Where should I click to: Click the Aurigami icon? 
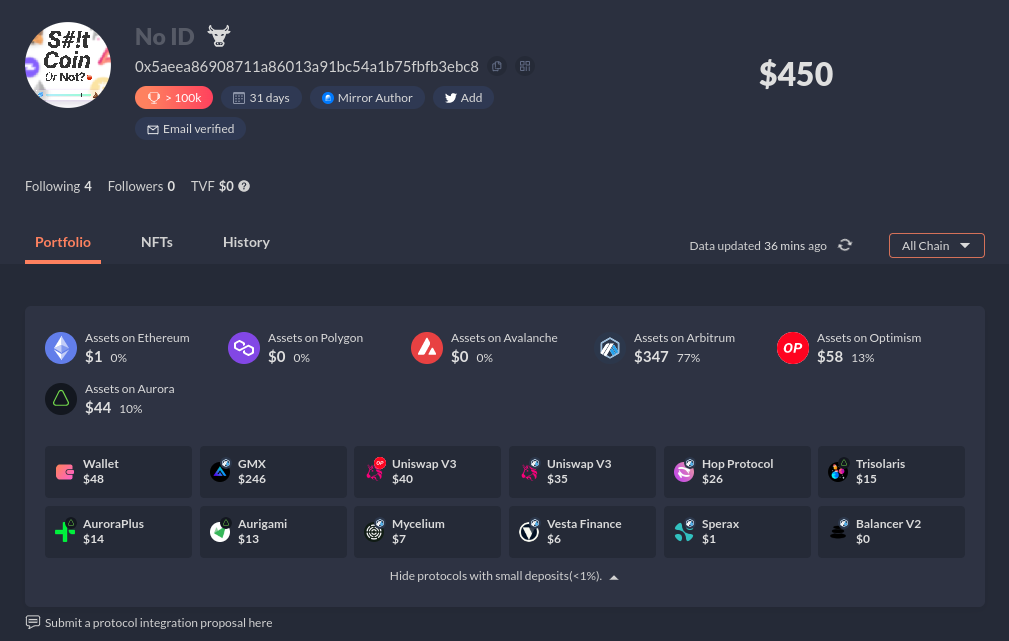coord(220,531)
